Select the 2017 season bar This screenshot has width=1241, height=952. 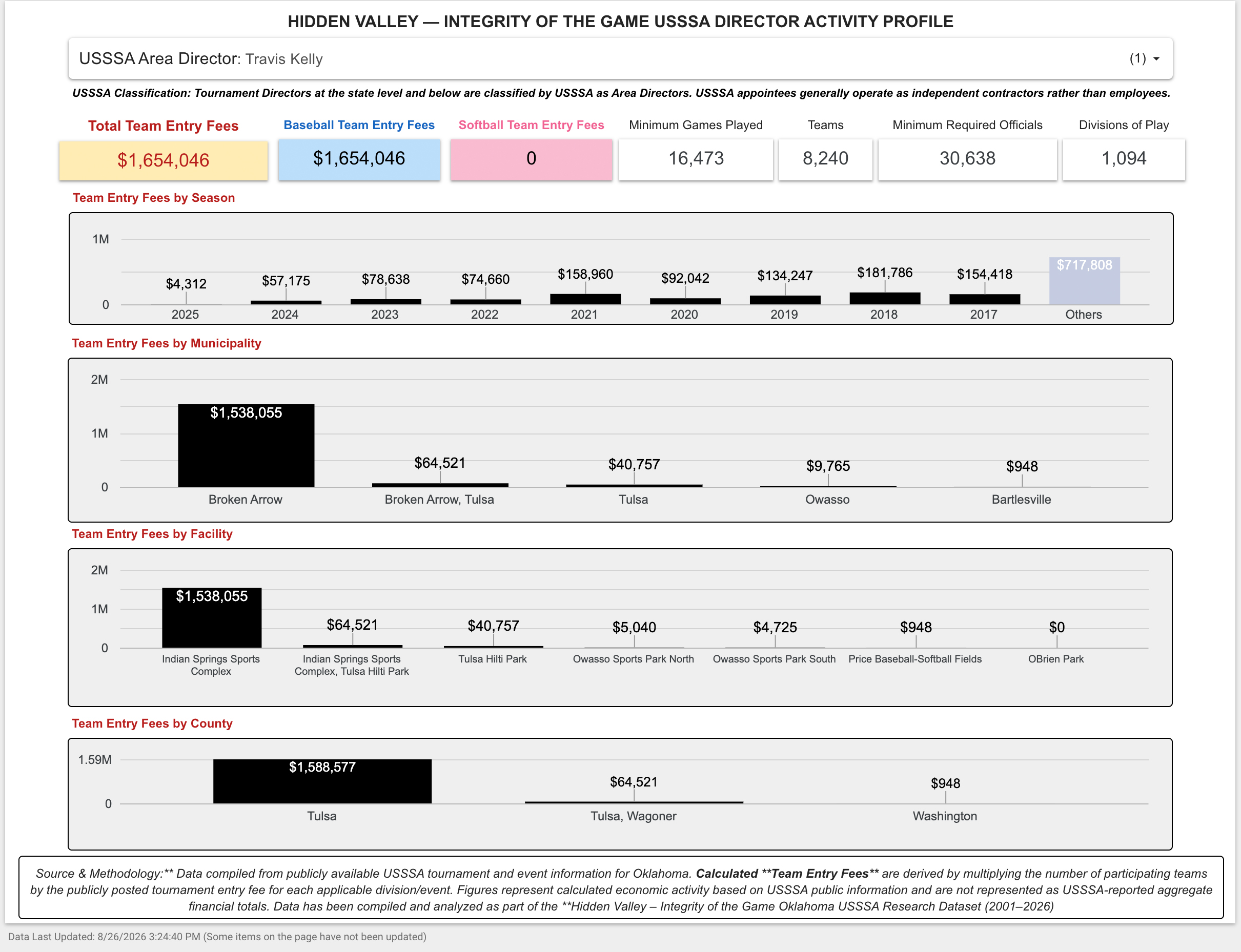pyautogui.click(x=984, y=299)
